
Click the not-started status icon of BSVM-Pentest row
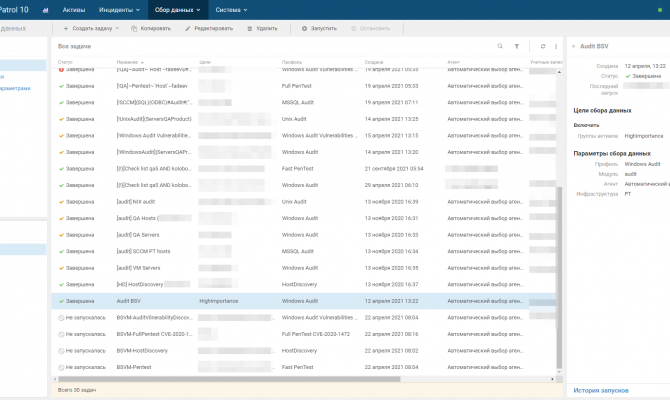coord(61,368)
